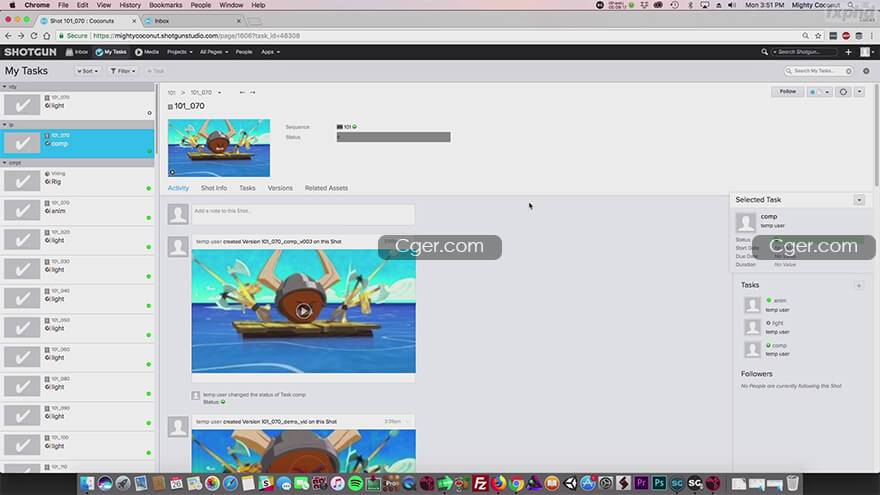The width and height of the screenshot is (880, 495).
Task: Collapse the cmpt task group
Action: (x=5, y=163)
